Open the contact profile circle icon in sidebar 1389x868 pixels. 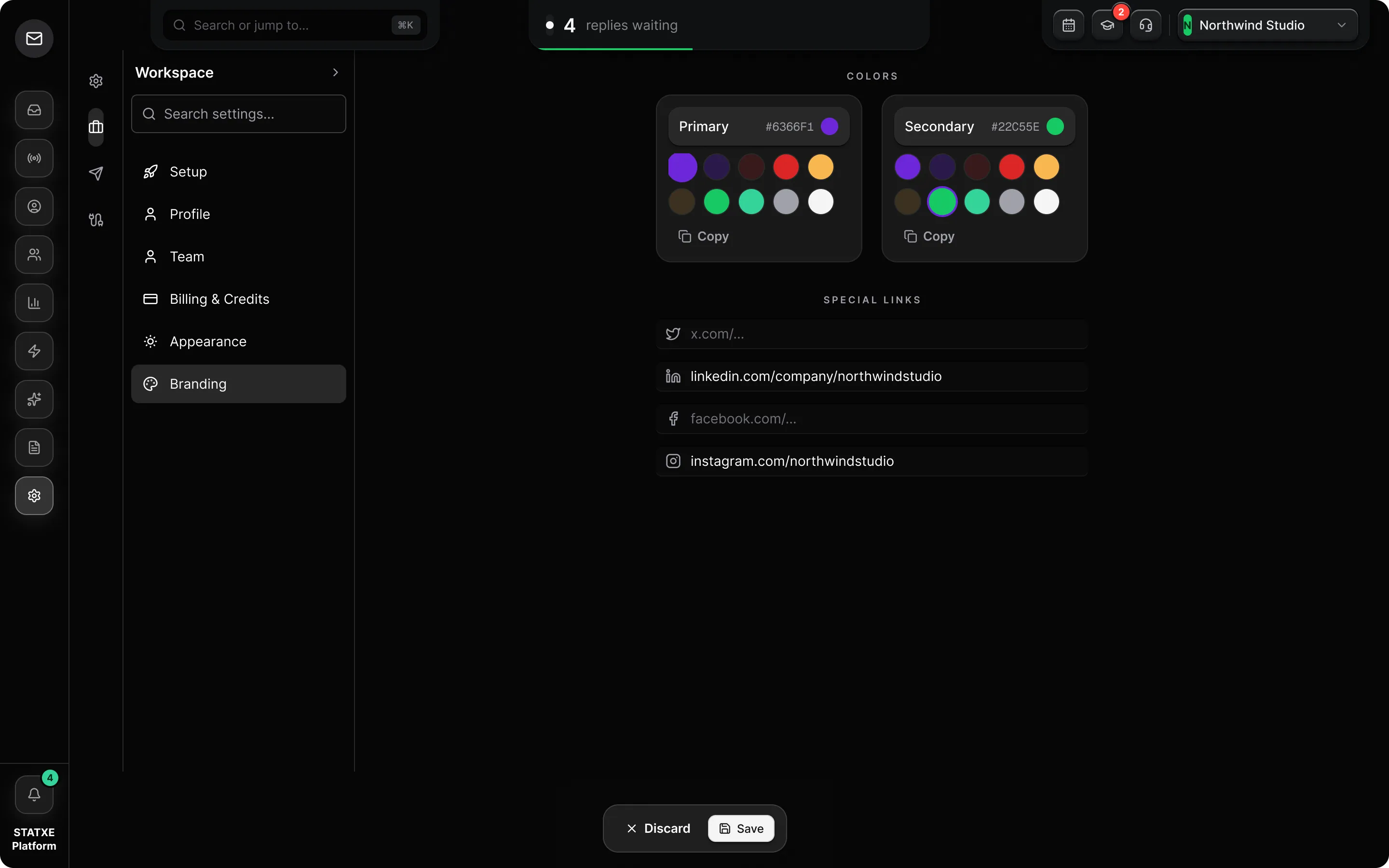(x=34, y=206)
